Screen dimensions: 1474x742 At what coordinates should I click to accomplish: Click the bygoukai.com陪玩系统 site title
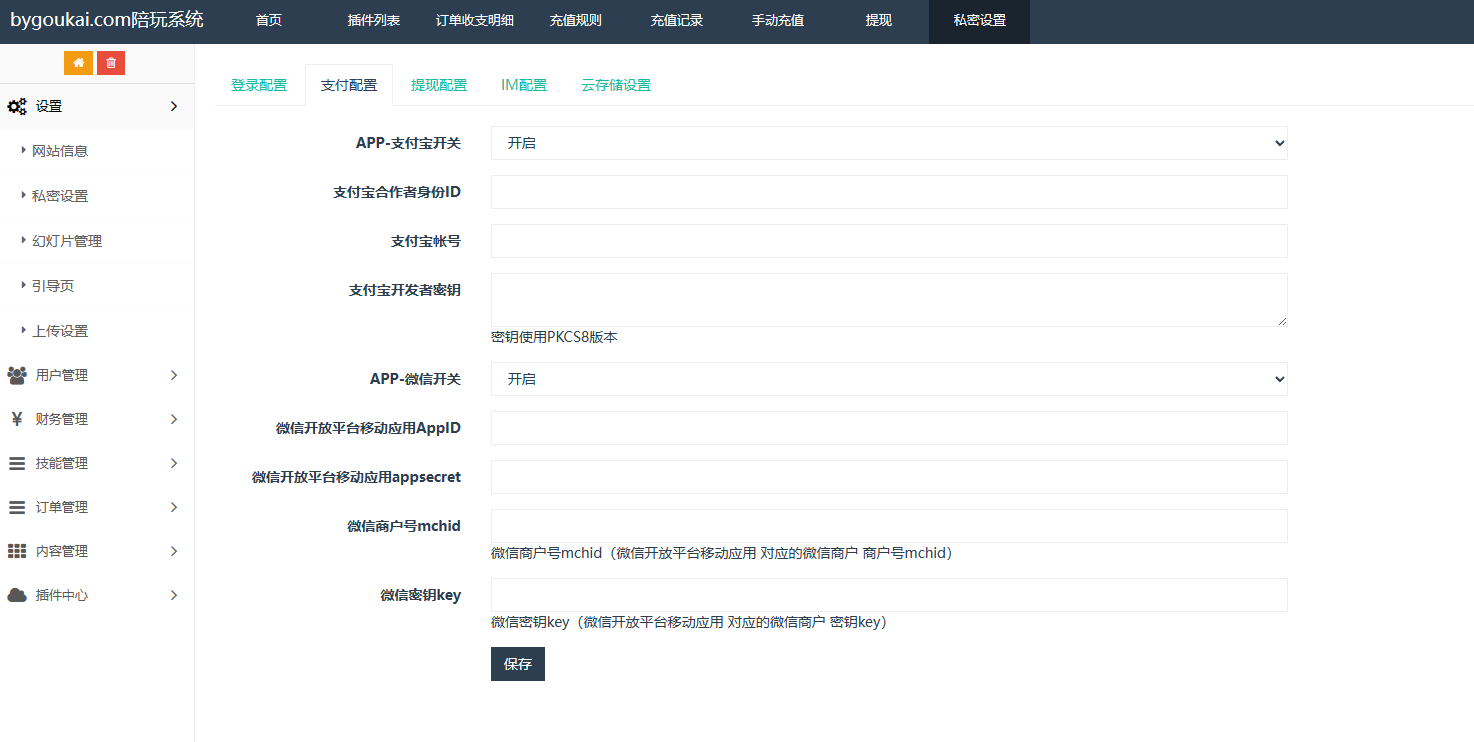coord(107,20)
